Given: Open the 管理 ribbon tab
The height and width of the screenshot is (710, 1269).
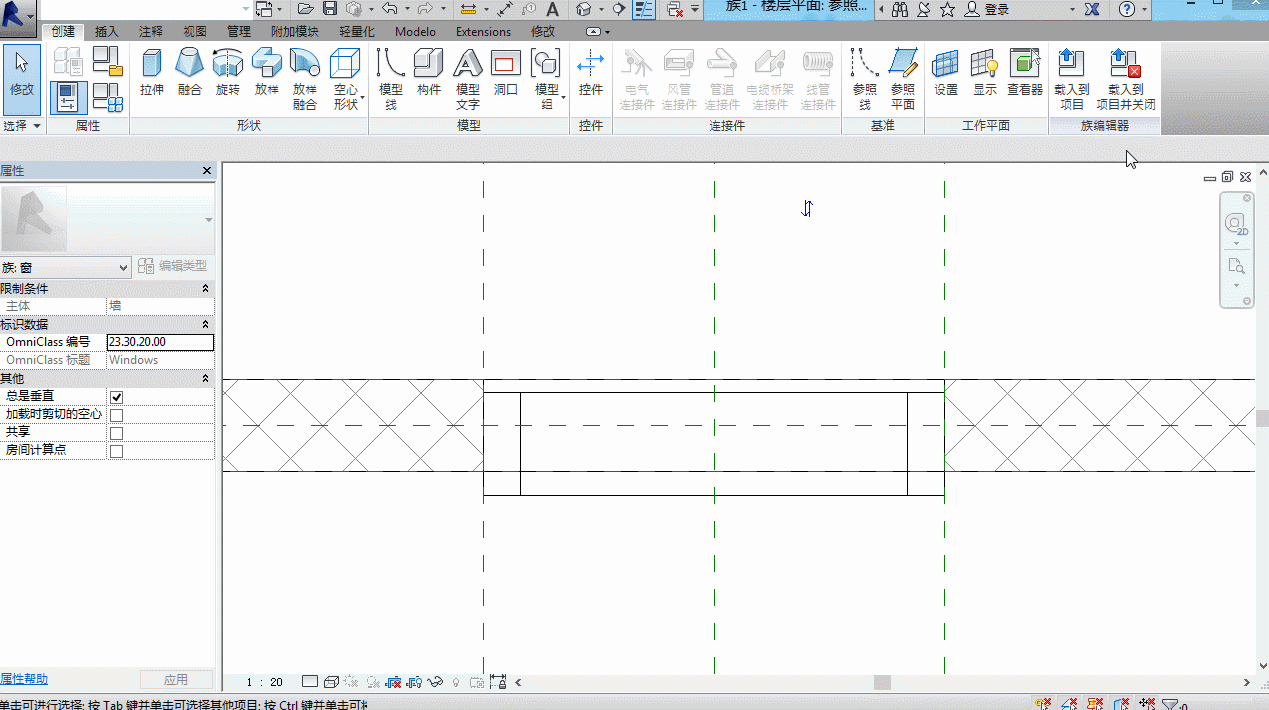Looking at the screenshot, I should pos(239,32).
